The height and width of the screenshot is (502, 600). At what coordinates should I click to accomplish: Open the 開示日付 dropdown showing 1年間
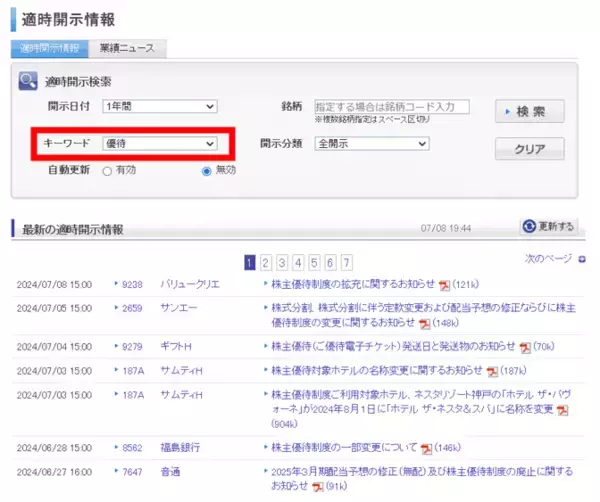pos(159,106)
